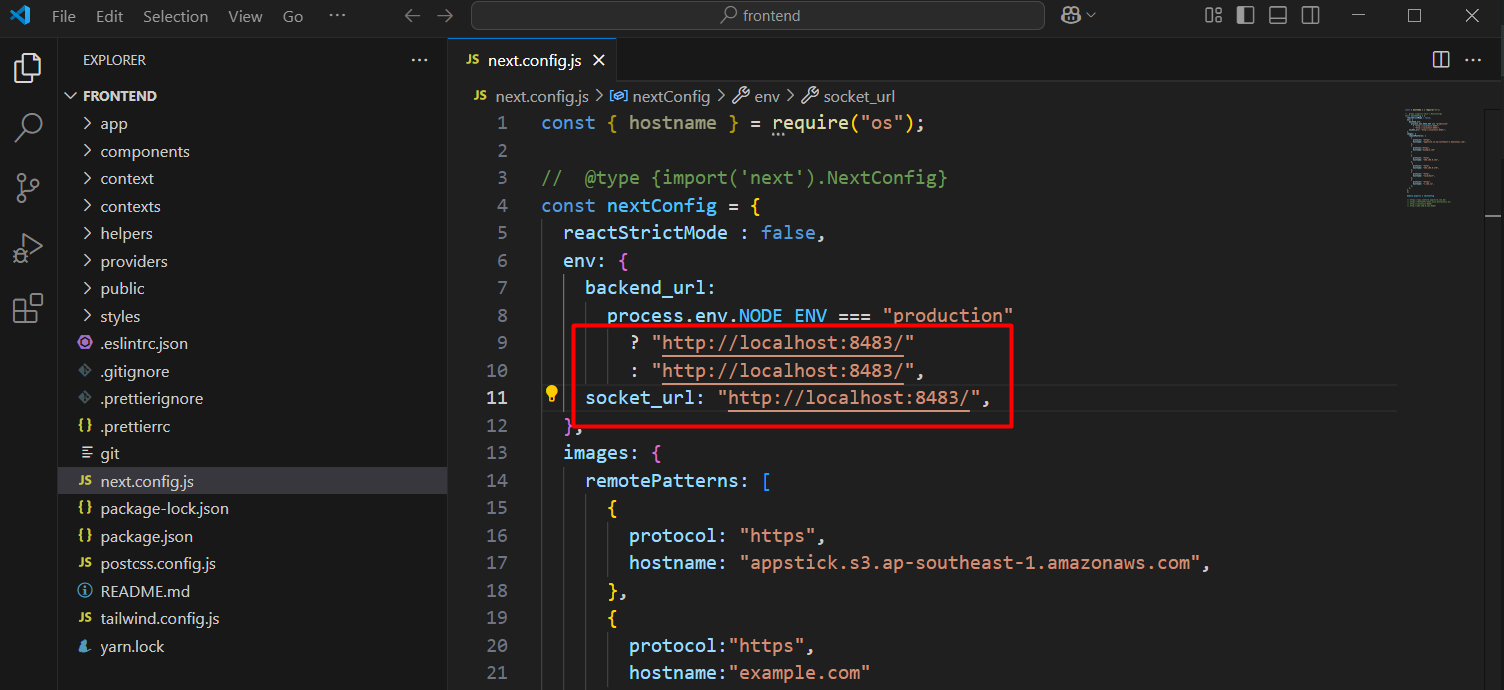
Task: Select next.config.js in the explorer tree
Action: point(252,481)
